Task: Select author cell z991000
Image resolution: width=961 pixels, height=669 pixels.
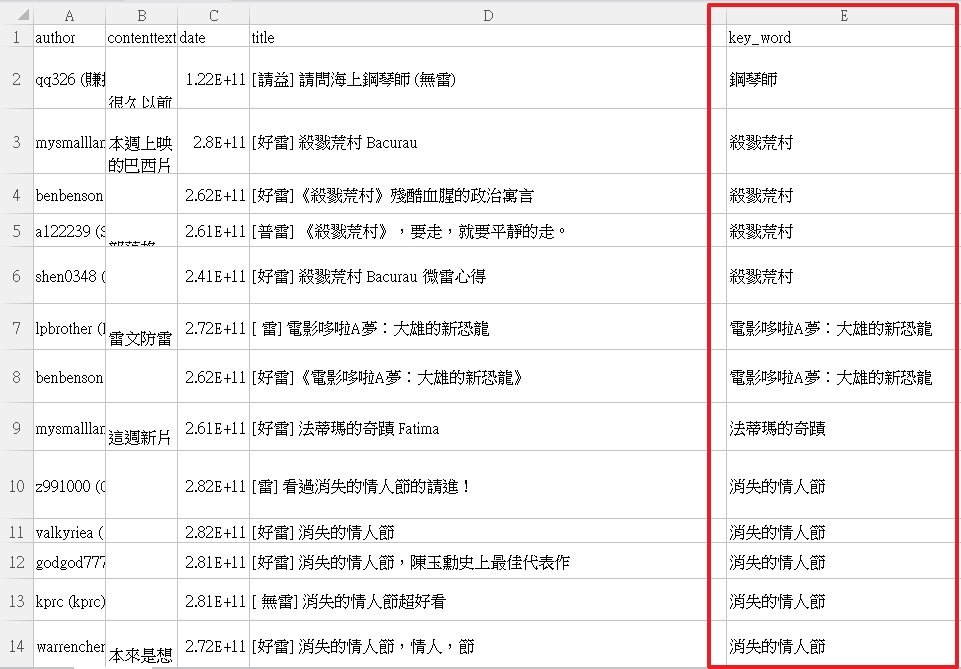Action: coord(69,486)
